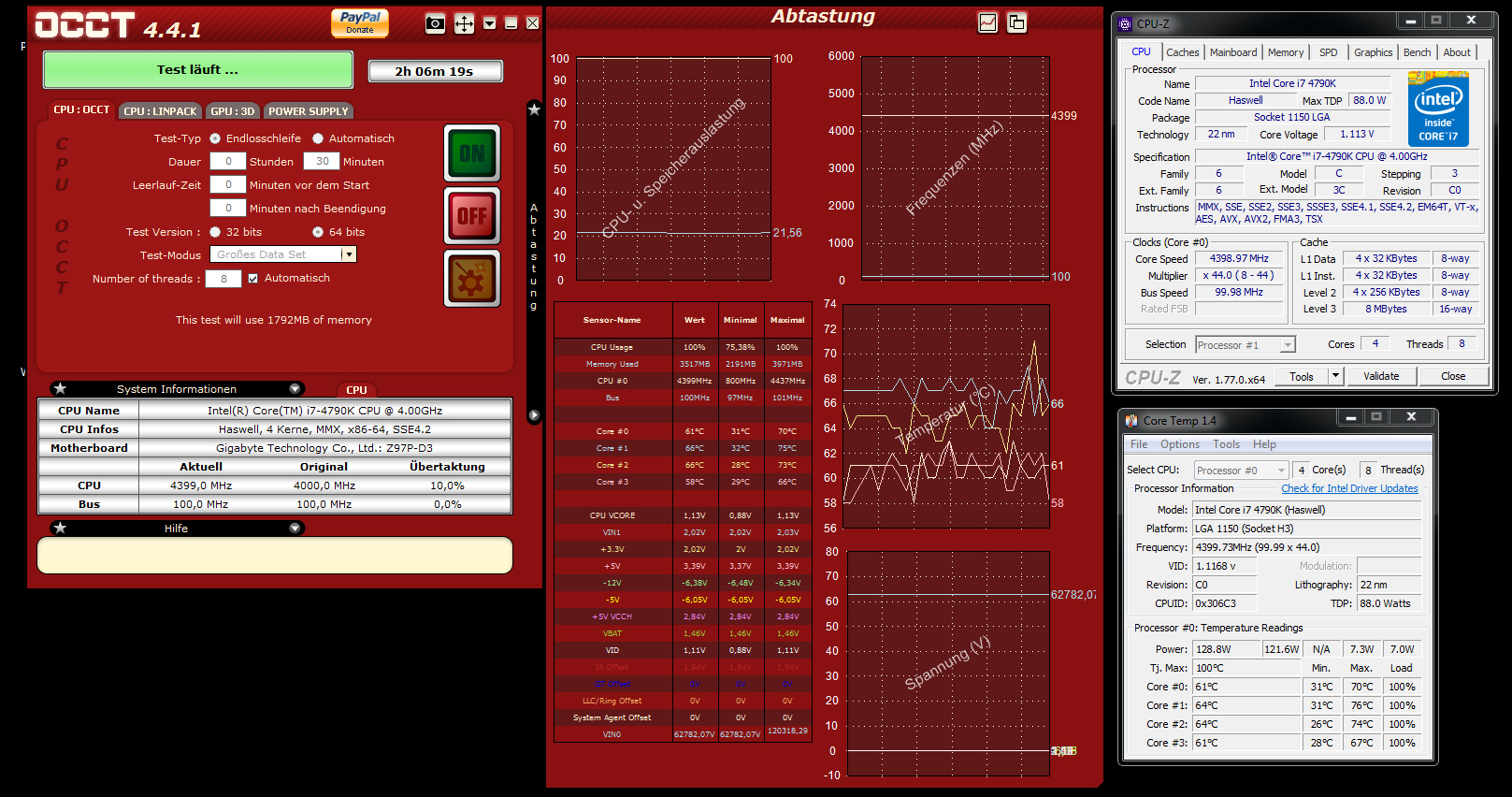This screenshot has width=1512, height=797.
Task: Open the Help menu in Core Temp
Action: pos(1264,444)
